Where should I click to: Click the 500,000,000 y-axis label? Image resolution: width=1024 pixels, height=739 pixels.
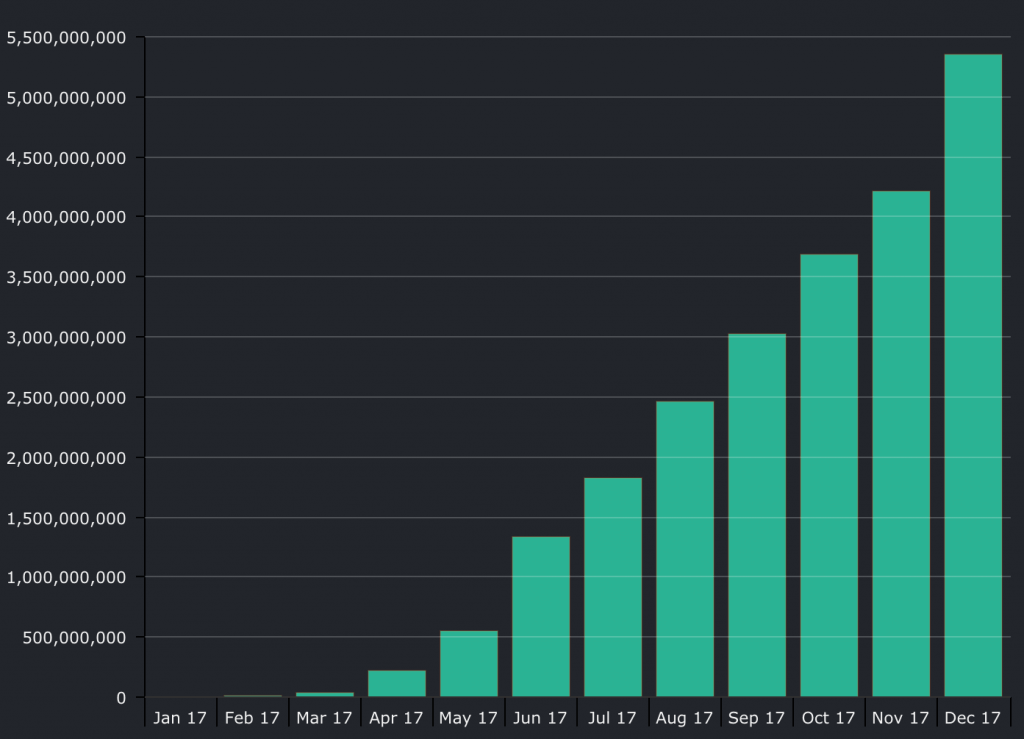[x=72, y=637]
